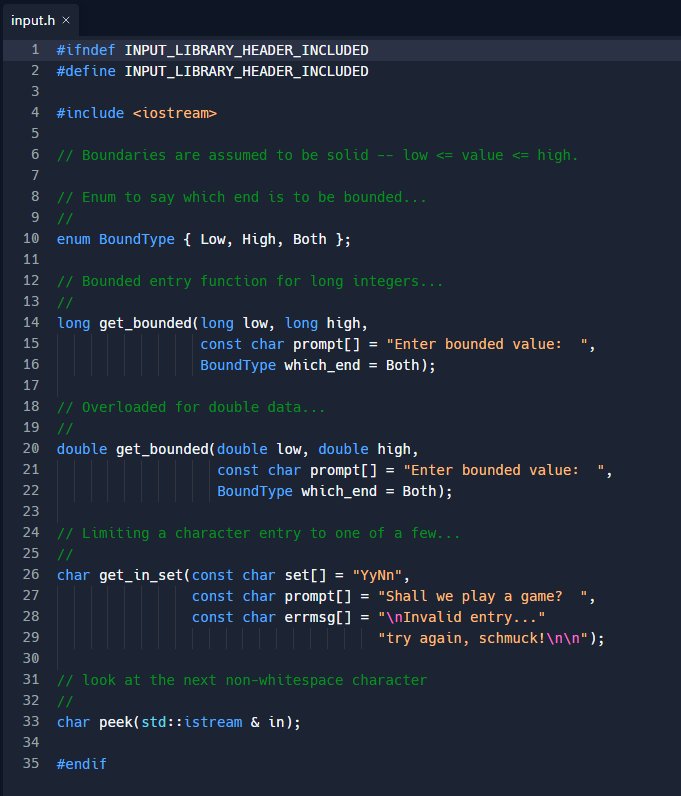Click enum value High on line 10
The height and width of the screenshot is (796, 681).
point(259,239)
